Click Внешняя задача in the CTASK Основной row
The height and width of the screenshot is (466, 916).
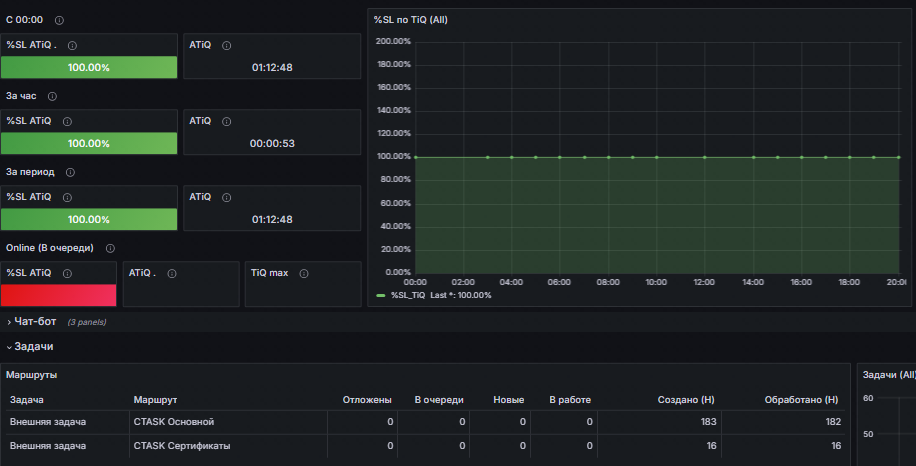pos(48,422)
